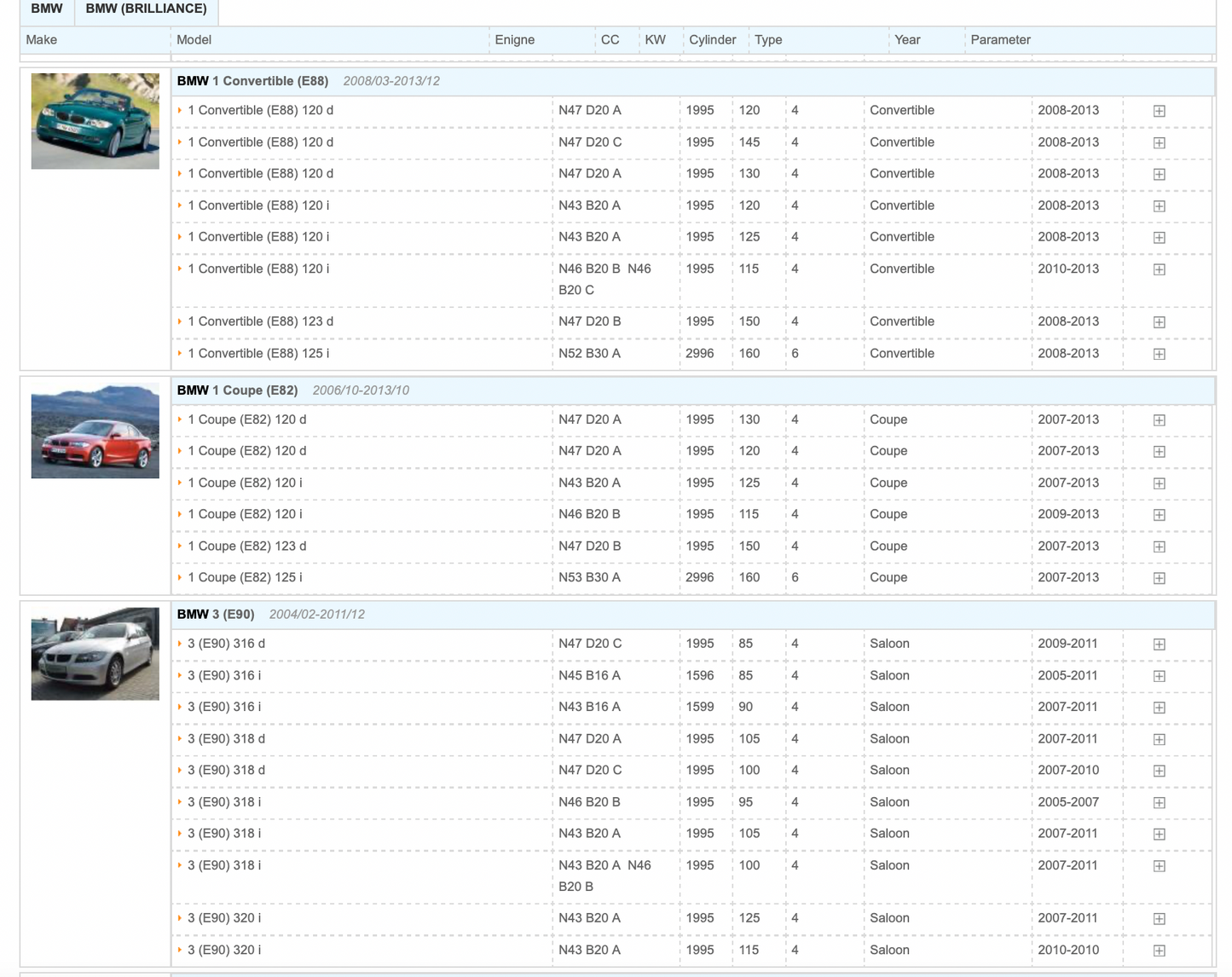Expand parameters for 318 i 100 KW row
1232x977 pixels.
coord(1159,866)
